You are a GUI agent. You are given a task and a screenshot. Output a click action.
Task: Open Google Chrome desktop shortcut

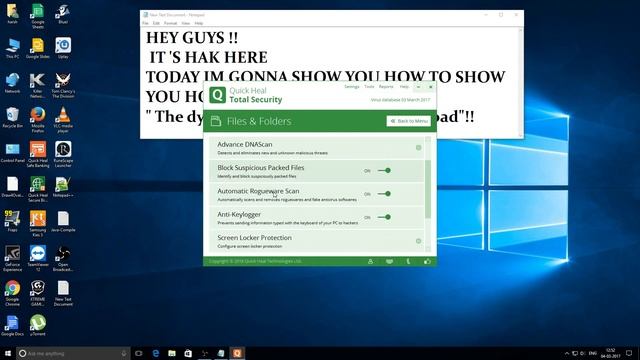tap(12, 293)
